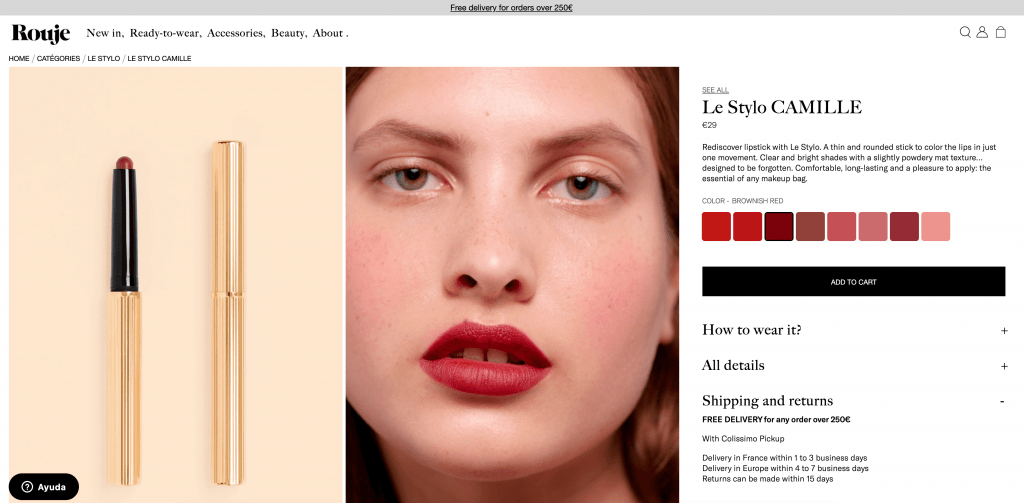
Task: Click the Le Stylo CAMILLE product title
Action: (x=782, y=107)
